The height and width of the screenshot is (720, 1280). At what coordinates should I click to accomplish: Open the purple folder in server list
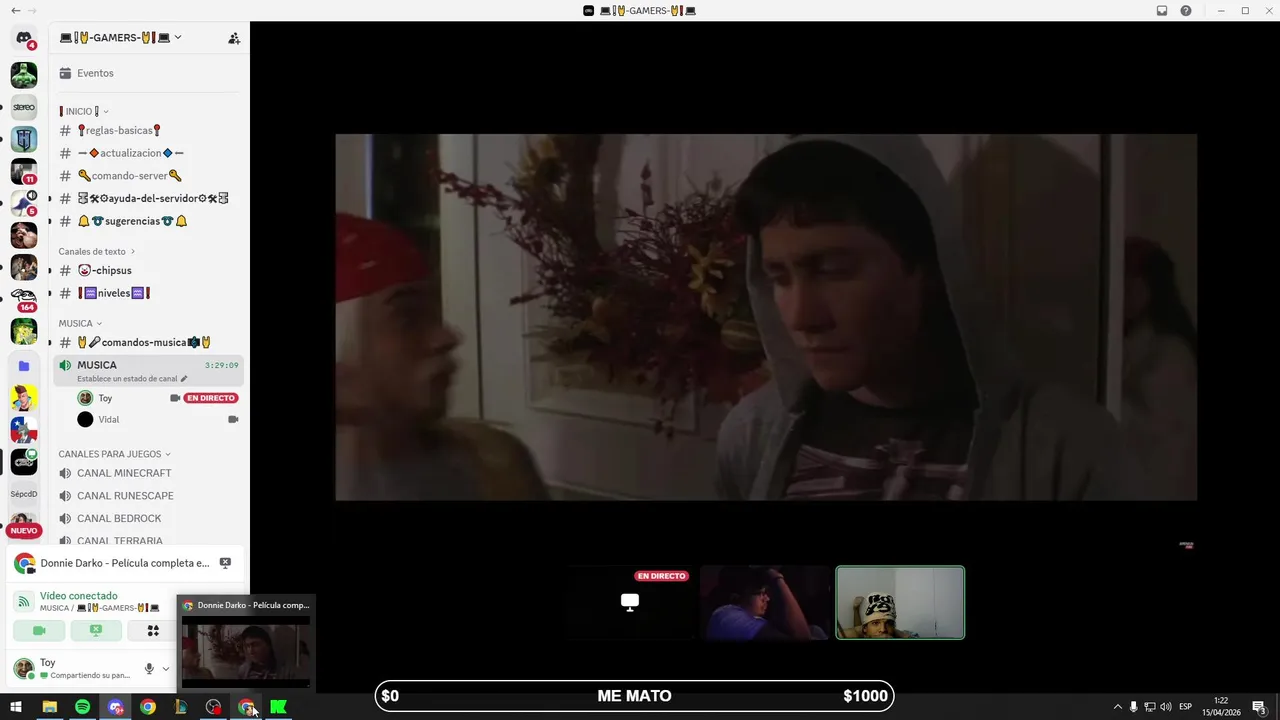tap(24, 366)
